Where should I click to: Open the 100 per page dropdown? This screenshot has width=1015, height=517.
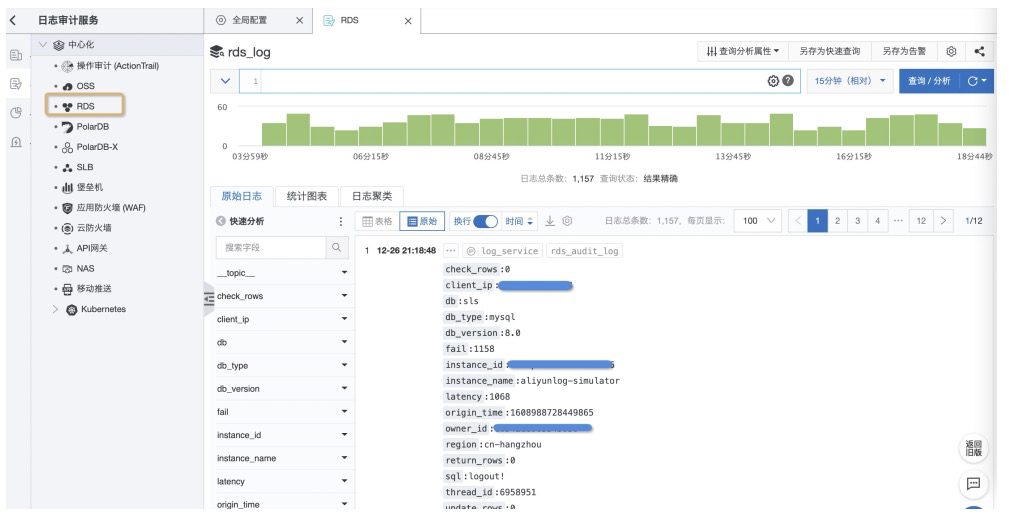pos(758,221)
